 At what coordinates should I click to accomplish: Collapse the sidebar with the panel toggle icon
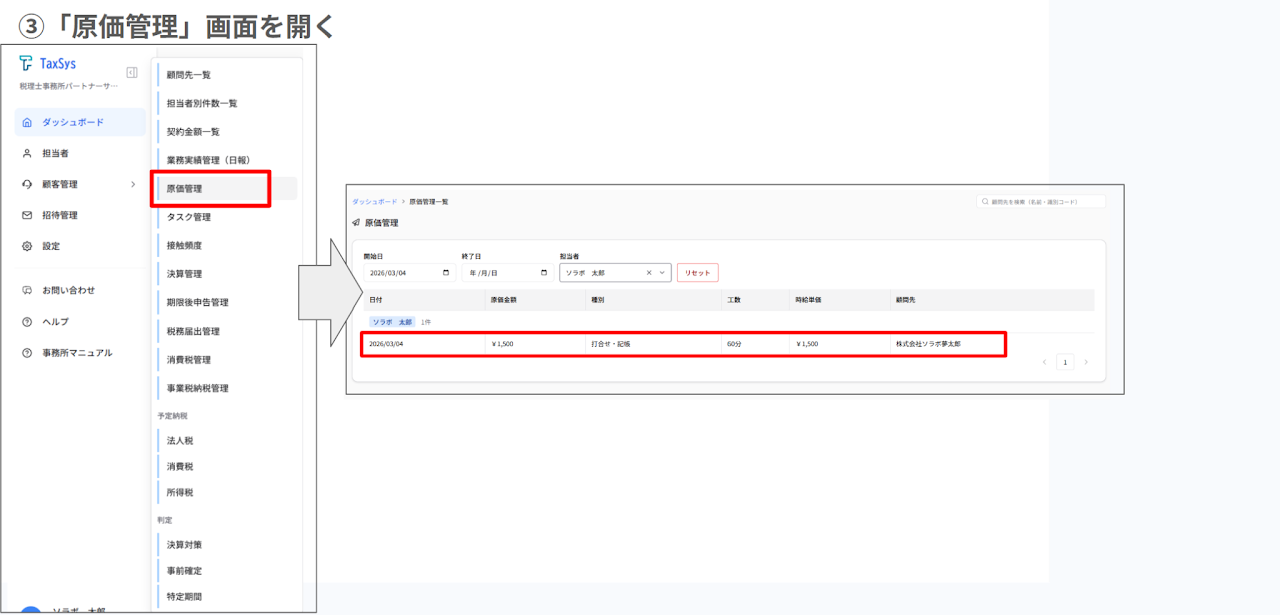pyautogui.click(x=132, y=72)
